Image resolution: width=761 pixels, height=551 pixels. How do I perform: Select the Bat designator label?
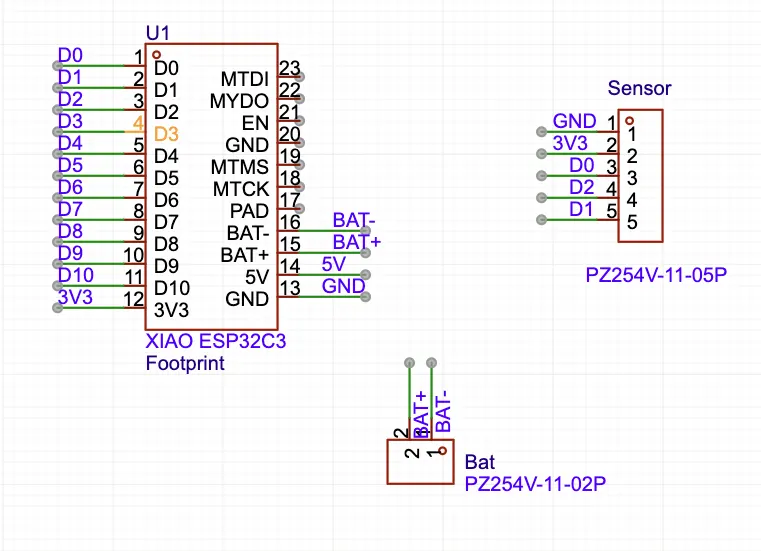pyautogui.click(x=480, y=462)
